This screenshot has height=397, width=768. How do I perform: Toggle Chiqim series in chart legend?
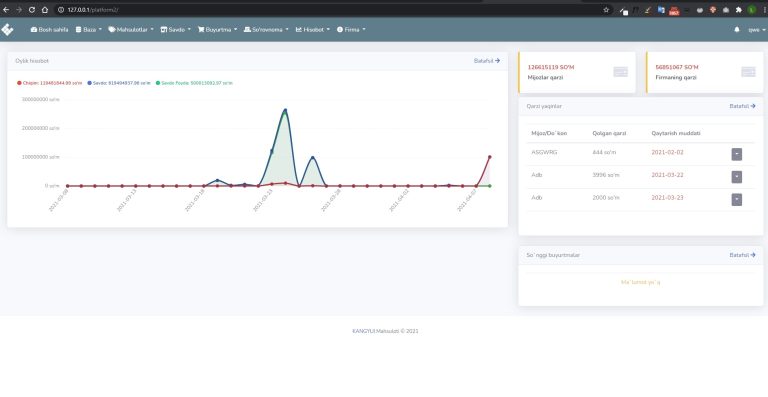pyautogui.click(x=49, y=83)
